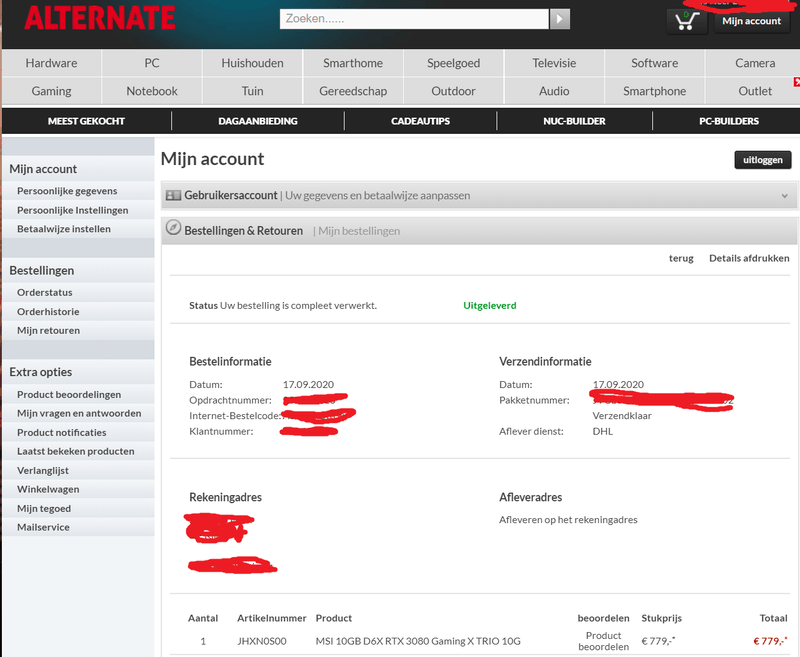Open Mailservice in sidebar
Viewport: 800px width, 657px height.
(x=43, y=527)
